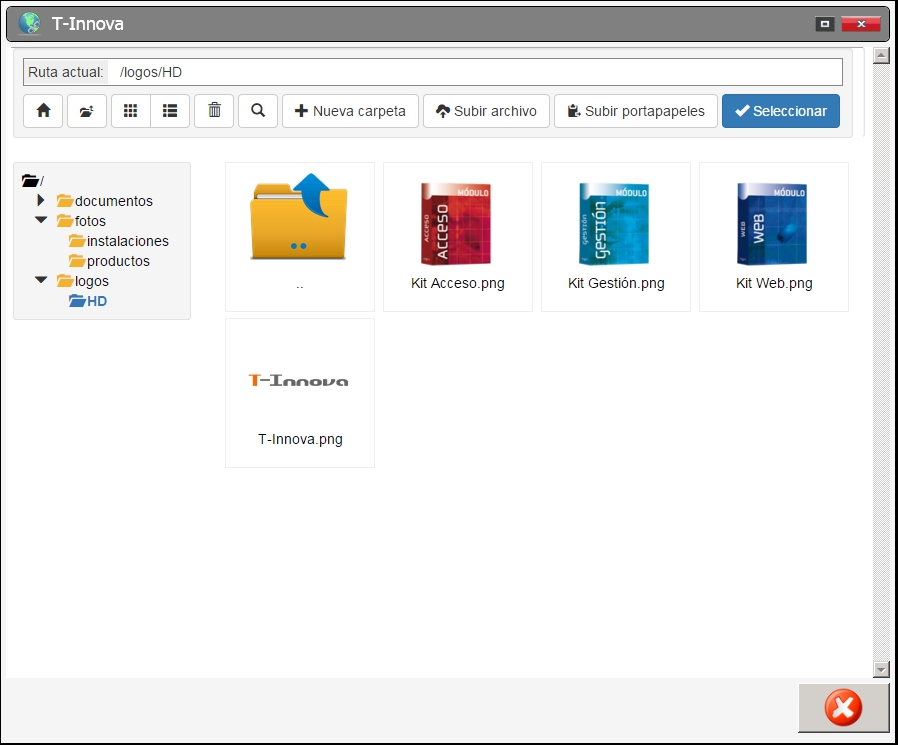Collapse the fotos folder arrow
This screenshot has height=745, width=898.
(x=41, y=220)
